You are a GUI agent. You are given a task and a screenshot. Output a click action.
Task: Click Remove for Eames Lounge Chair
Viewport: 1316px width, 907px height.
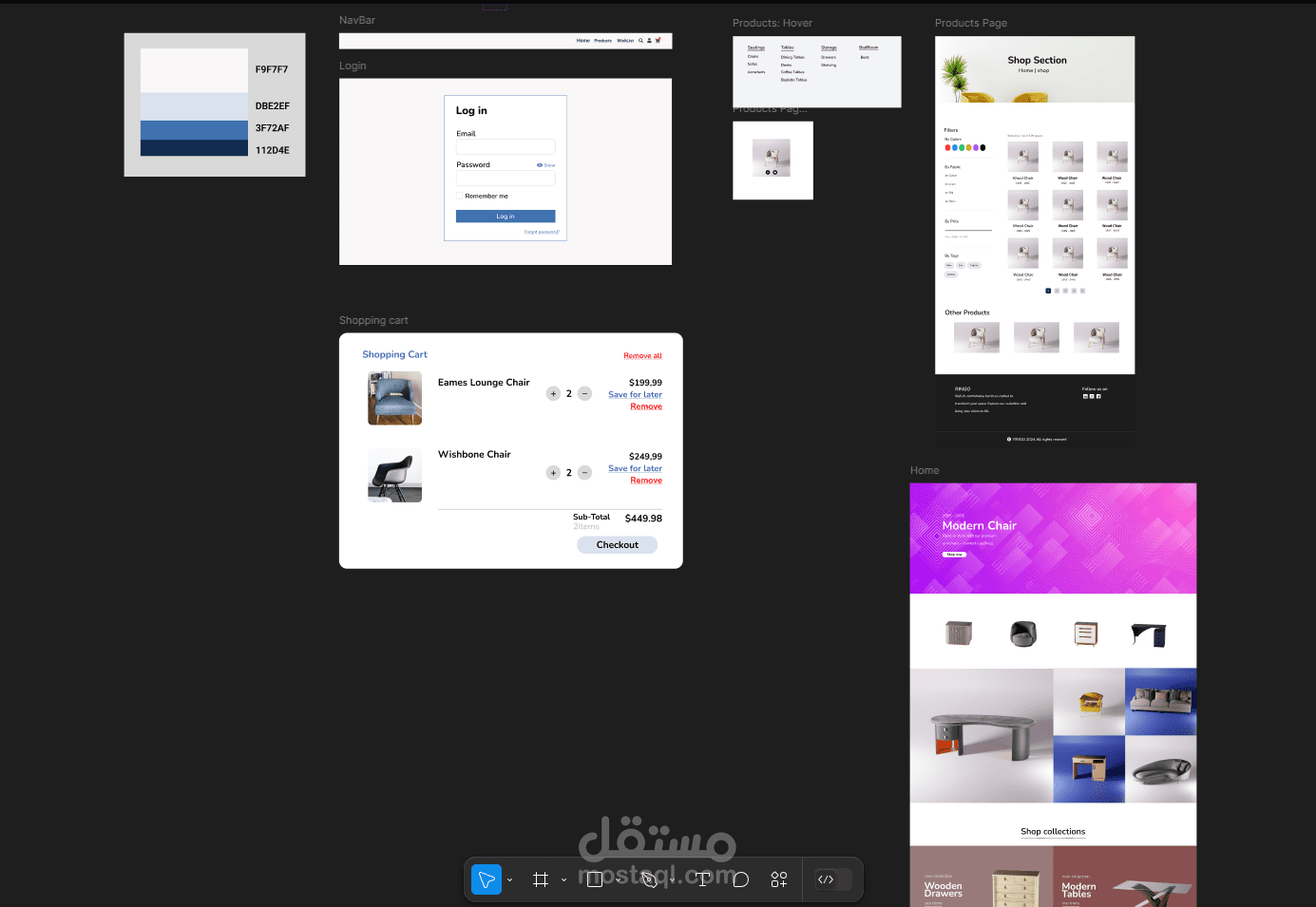646,406
